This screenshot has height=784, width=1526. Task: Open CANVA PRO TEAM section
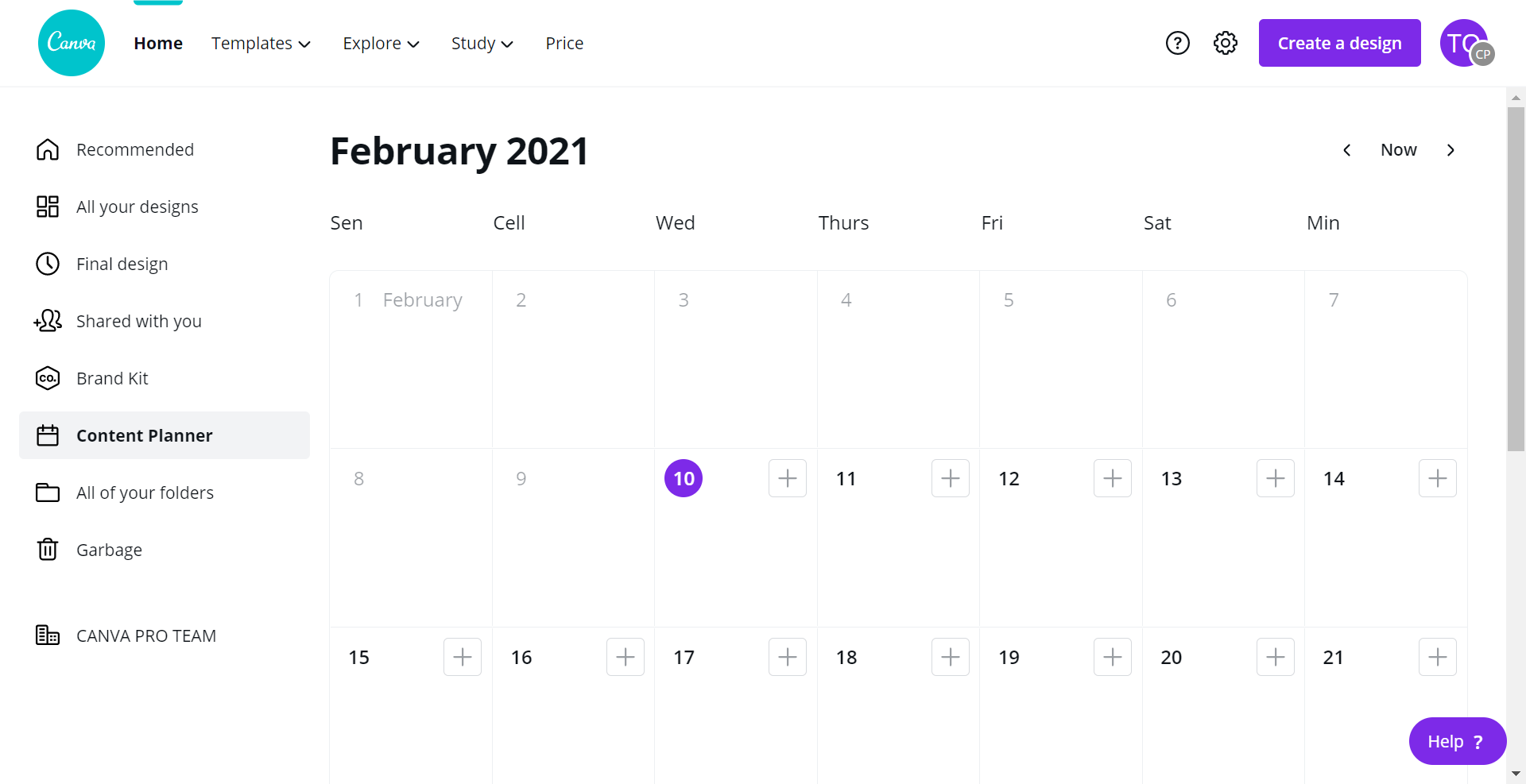click(145, 635)
